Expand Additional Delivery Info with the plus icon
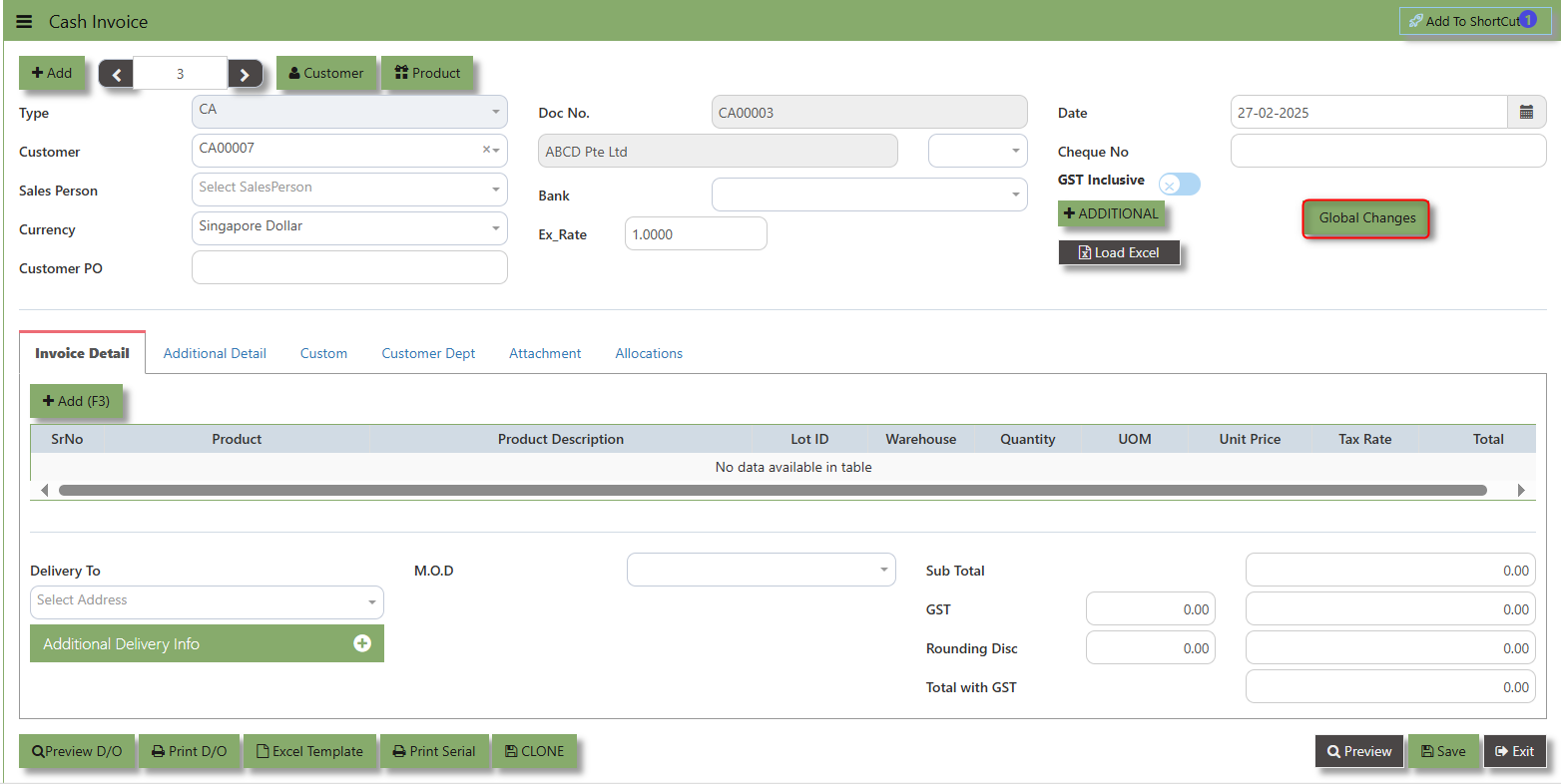 (362, 643)
